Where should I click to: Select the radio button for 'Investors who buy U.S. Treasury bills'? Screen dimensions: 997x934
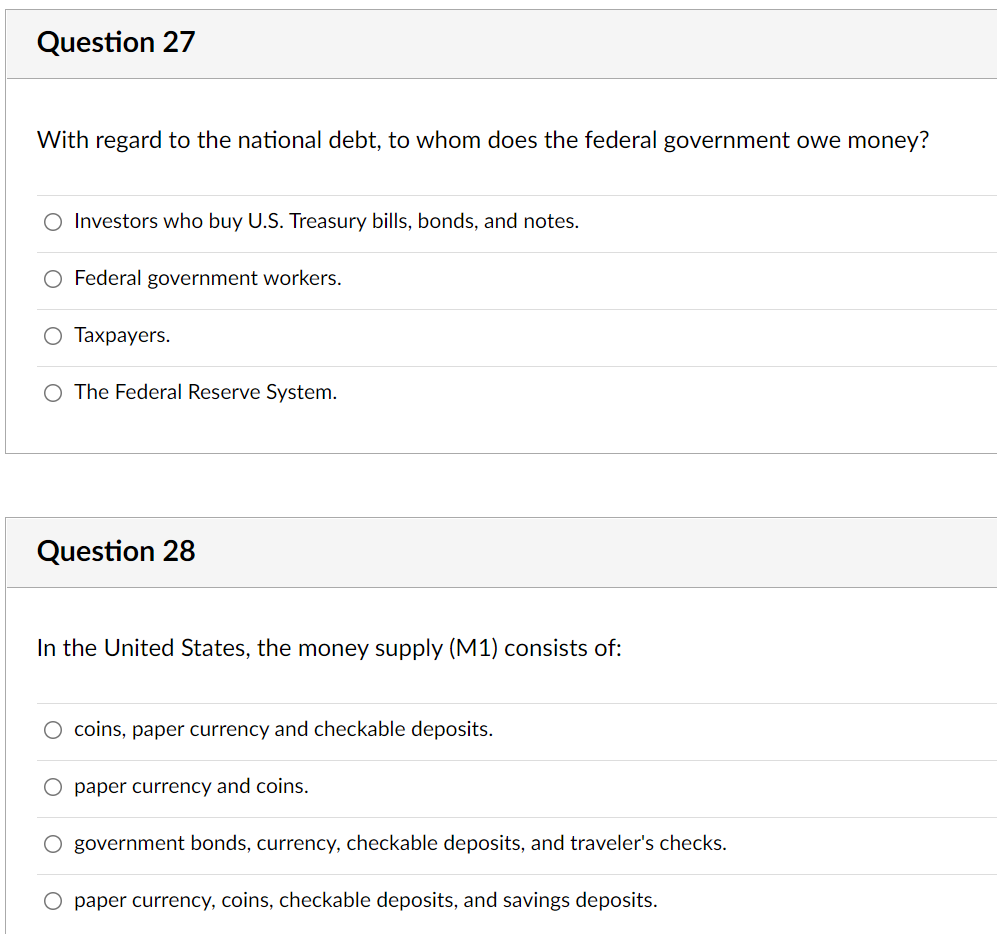tap(52, 221)
